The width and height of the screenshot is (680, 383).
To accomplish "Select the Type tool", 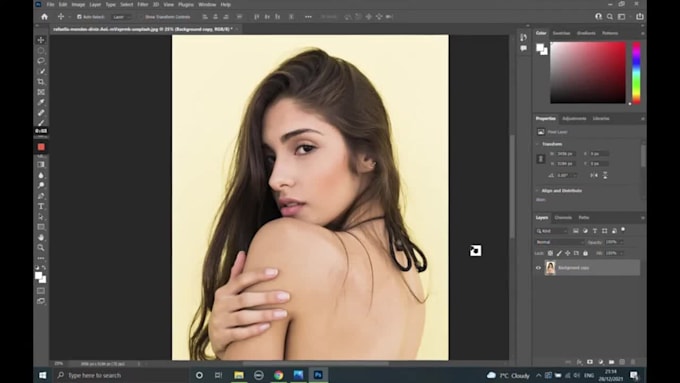I will (x=41, y=206).
